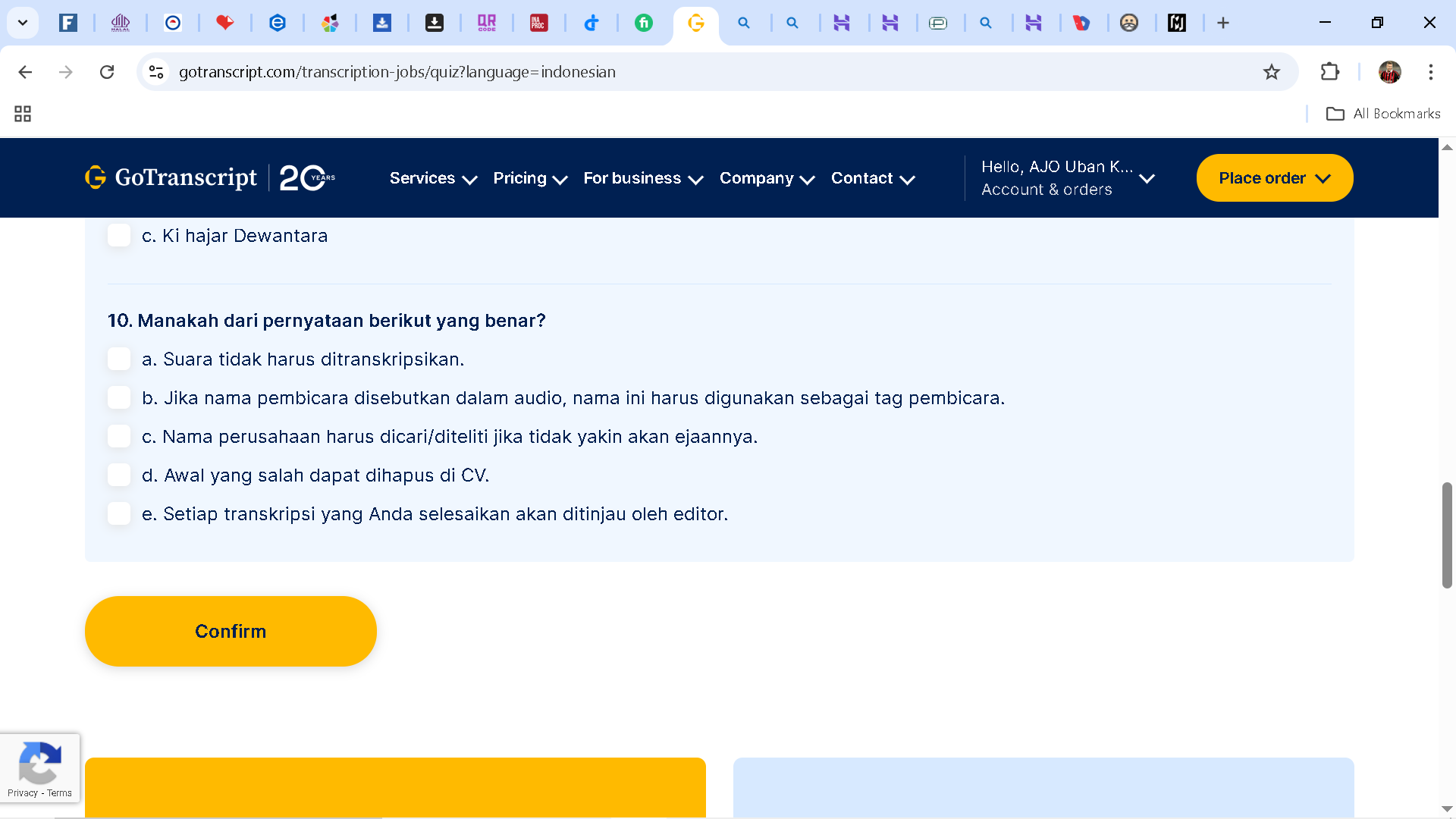The width and height of the screenshot is (1456, 819).
Task: Open the browser extensions puzzle icon
Action: pos(1330,72)
